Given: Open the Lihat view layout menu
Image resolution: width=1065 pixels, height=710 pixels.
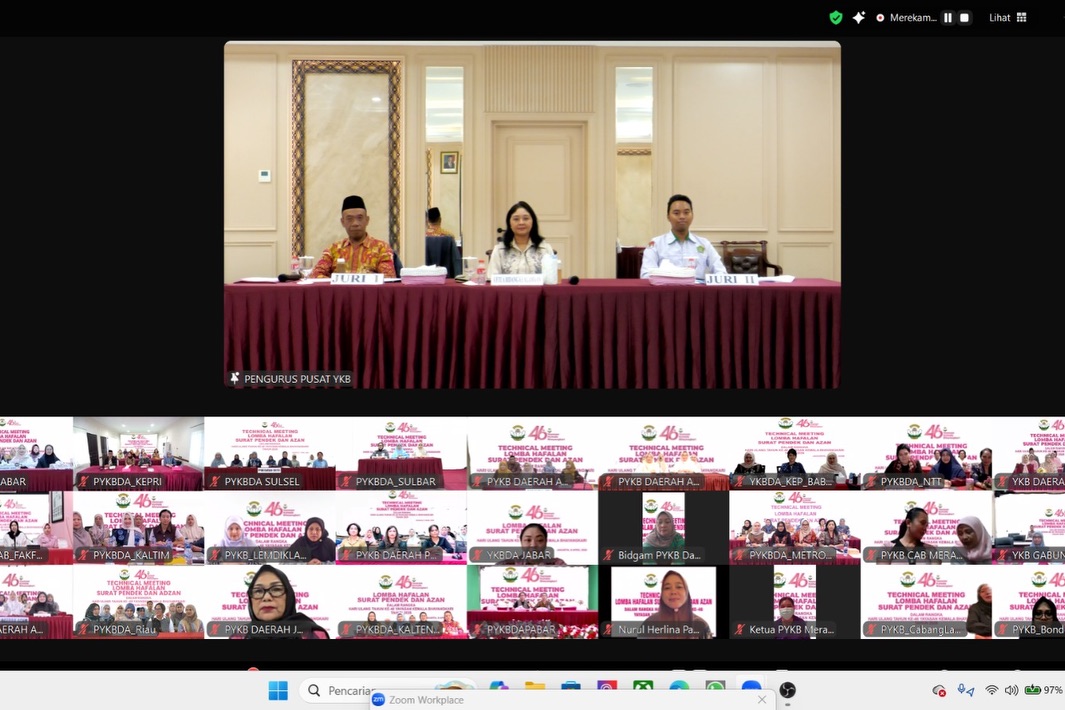Looking at the screenshot, I should pos(1007,18).
